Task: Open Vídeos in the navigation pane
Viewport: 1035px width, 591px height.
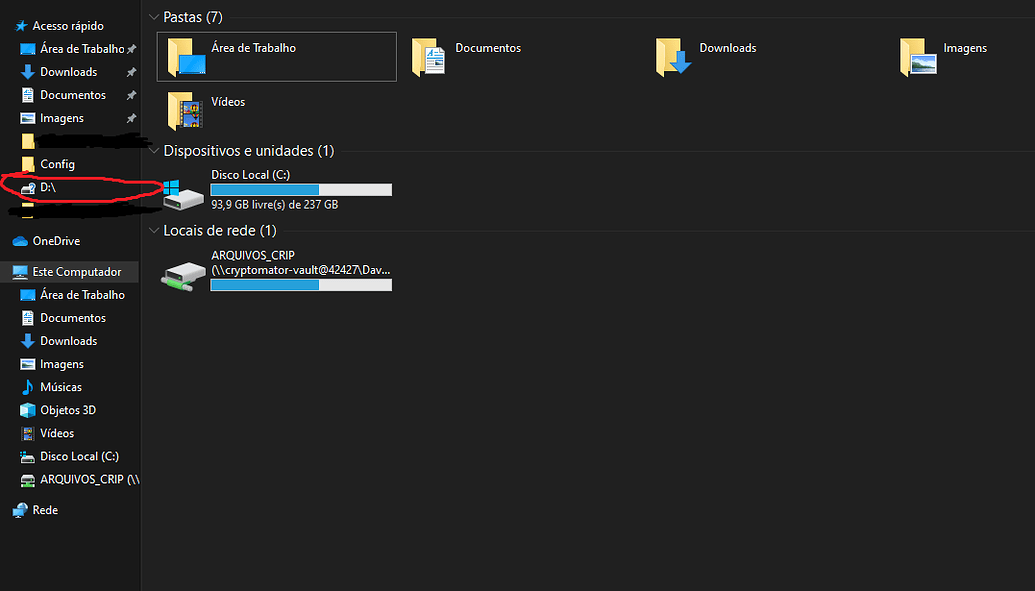Action: [57, 433]
